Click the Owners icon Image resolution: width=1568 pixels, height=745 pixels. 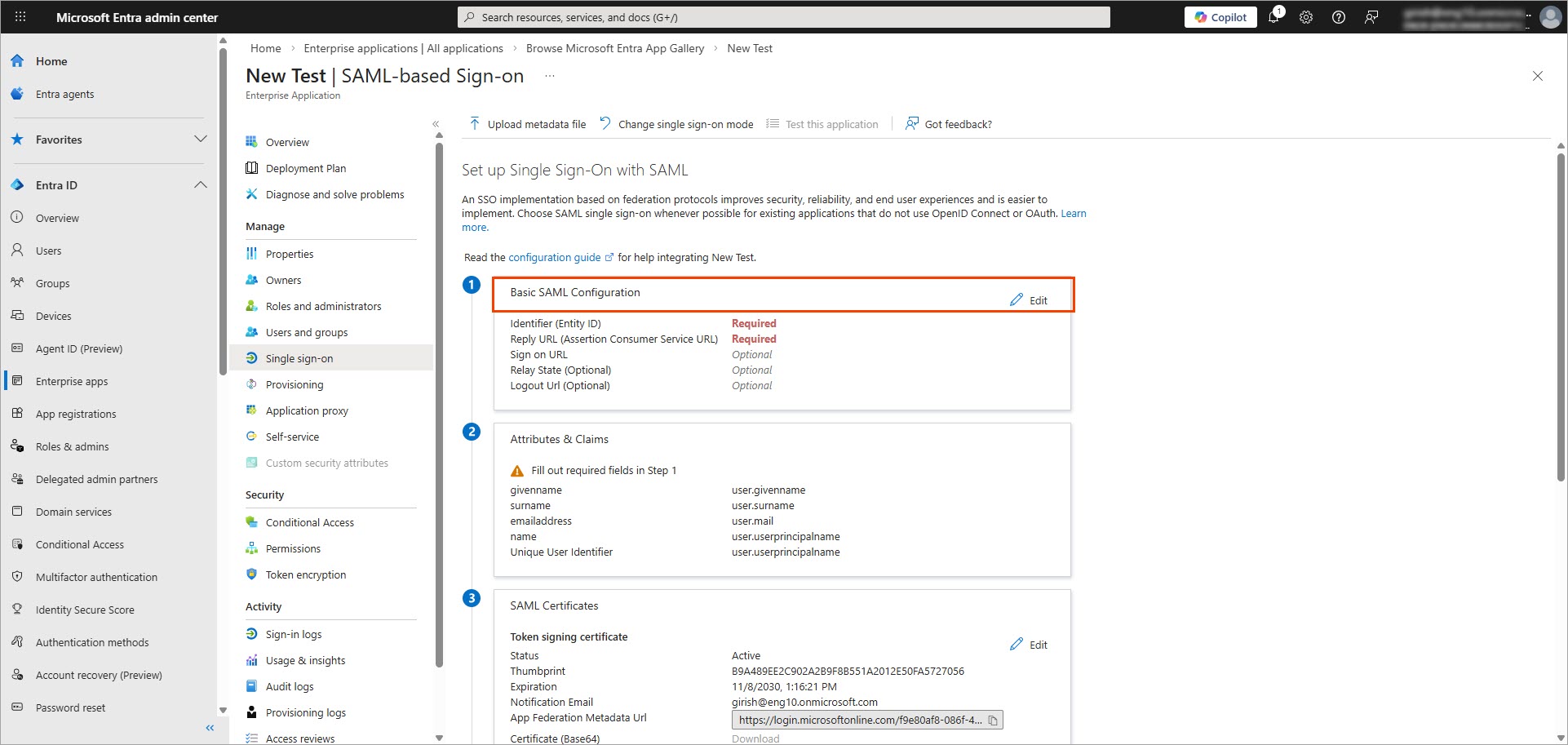(x=251, y=280)
